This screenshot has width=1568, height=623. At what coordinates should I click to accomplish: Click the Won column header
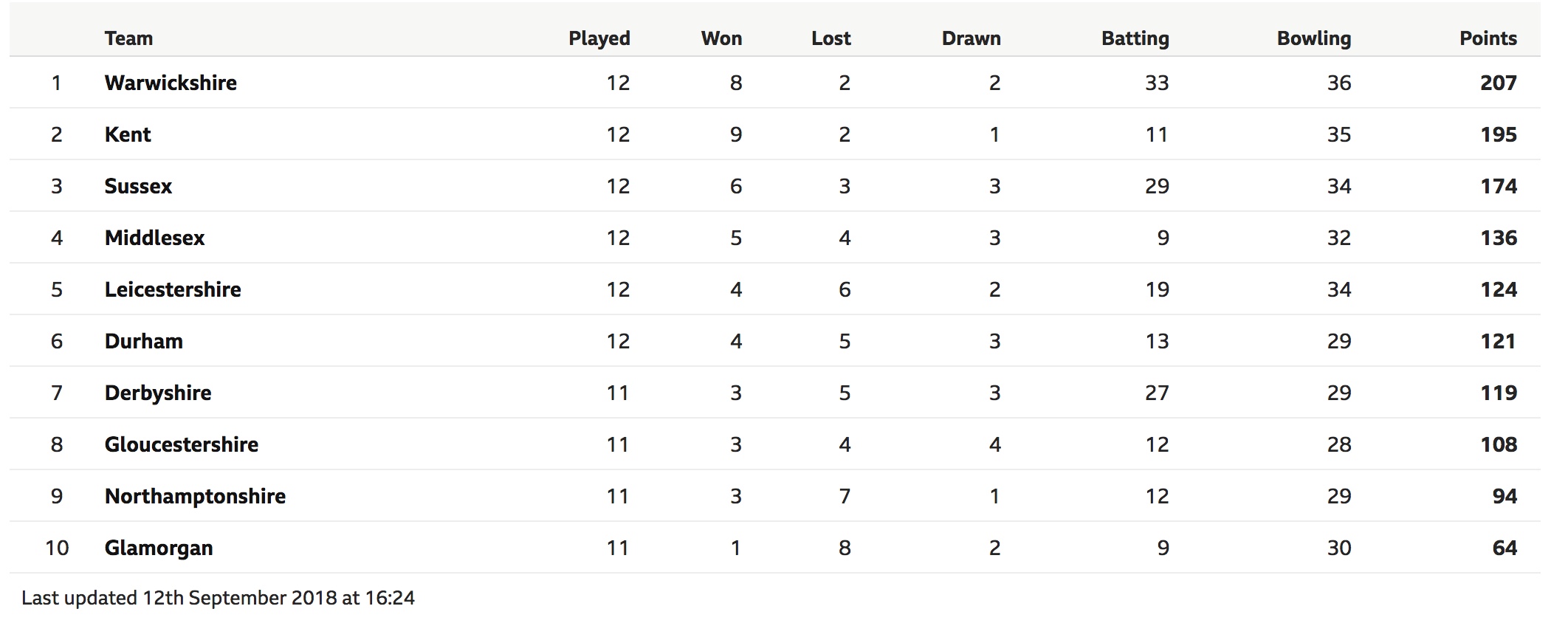(x=721, y=38)
